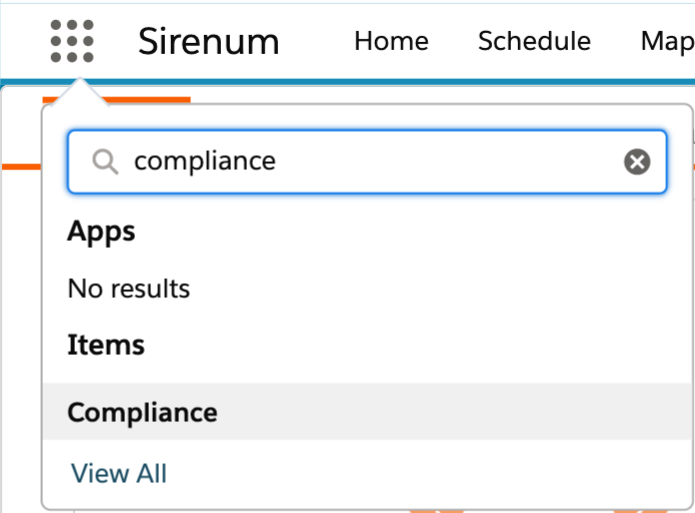Image resolution: width=695 pixels, height=513 pixels.
Task: Clear the search text with X icon
Action: coord(637,161)
